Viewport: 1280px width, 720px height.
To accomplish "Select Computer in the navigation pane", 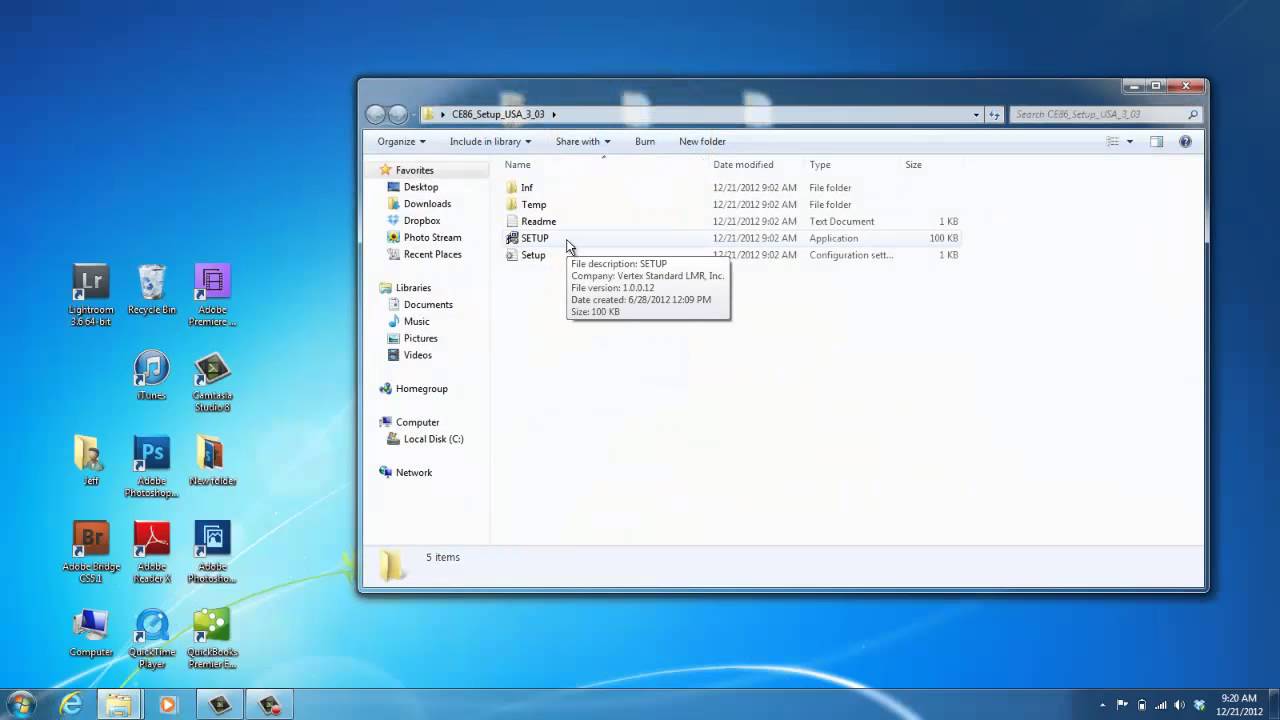I will (x=417, y=423).
